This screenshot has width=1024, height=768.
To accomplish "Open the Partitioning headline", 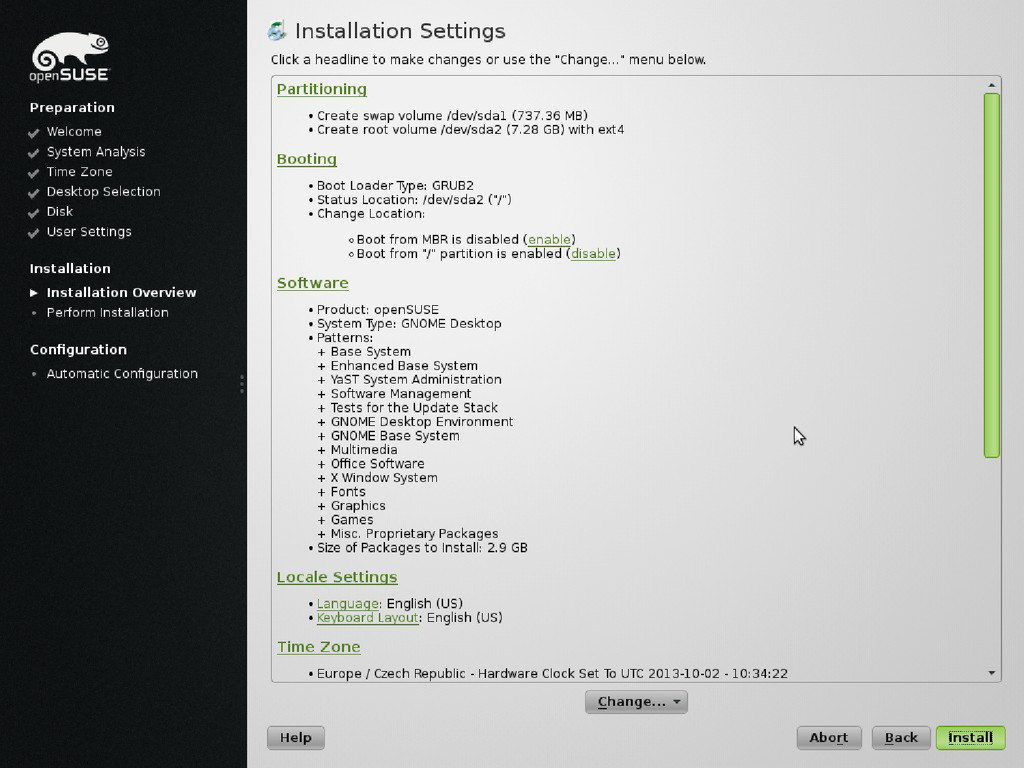I will pos(321,89).
